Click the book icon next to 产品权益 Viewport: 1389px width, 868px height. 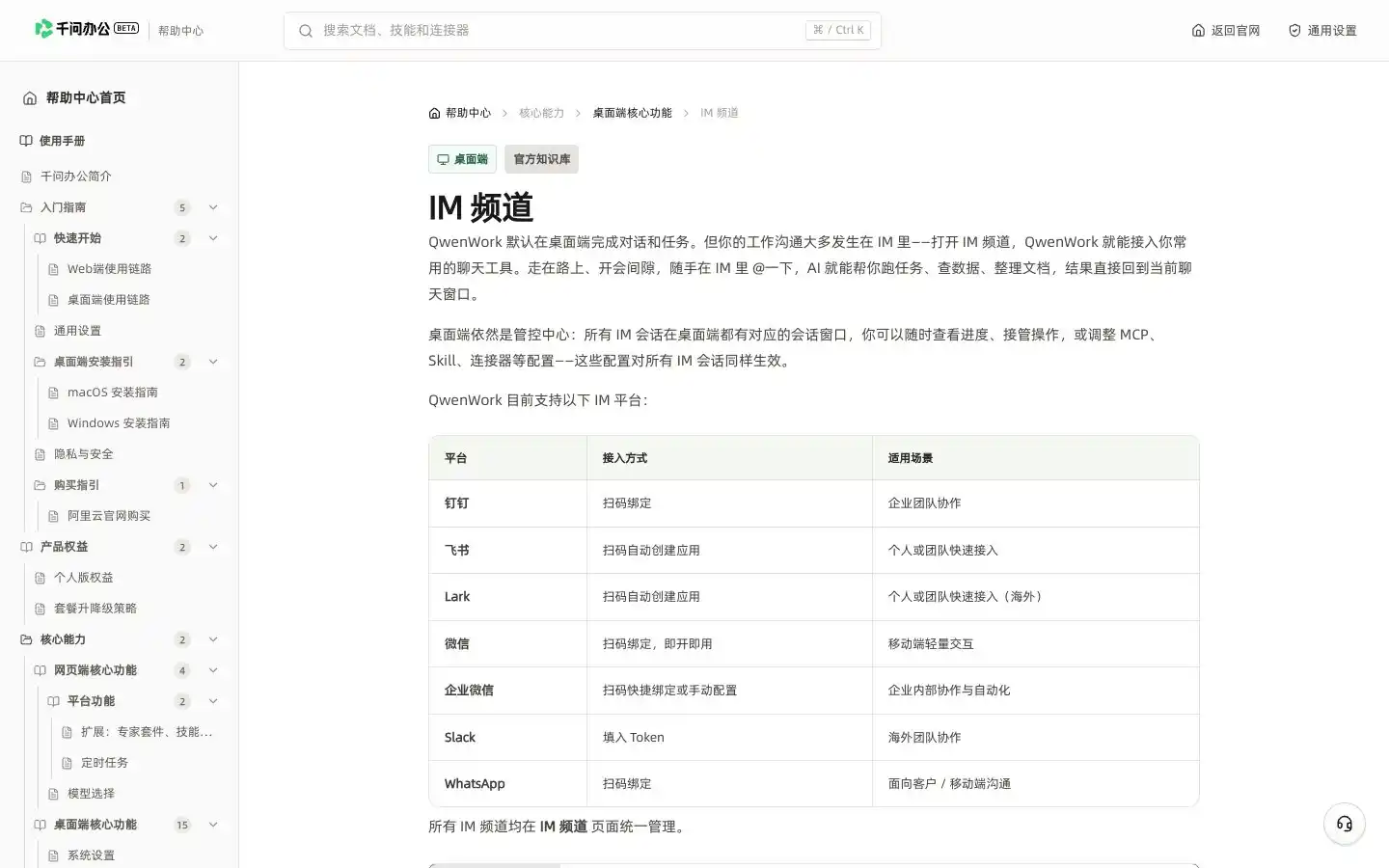26,547
